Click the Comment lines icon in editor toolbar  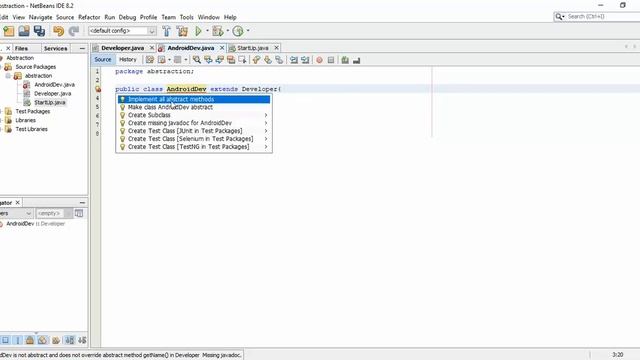pyautogui.click(x=345, y=60)
